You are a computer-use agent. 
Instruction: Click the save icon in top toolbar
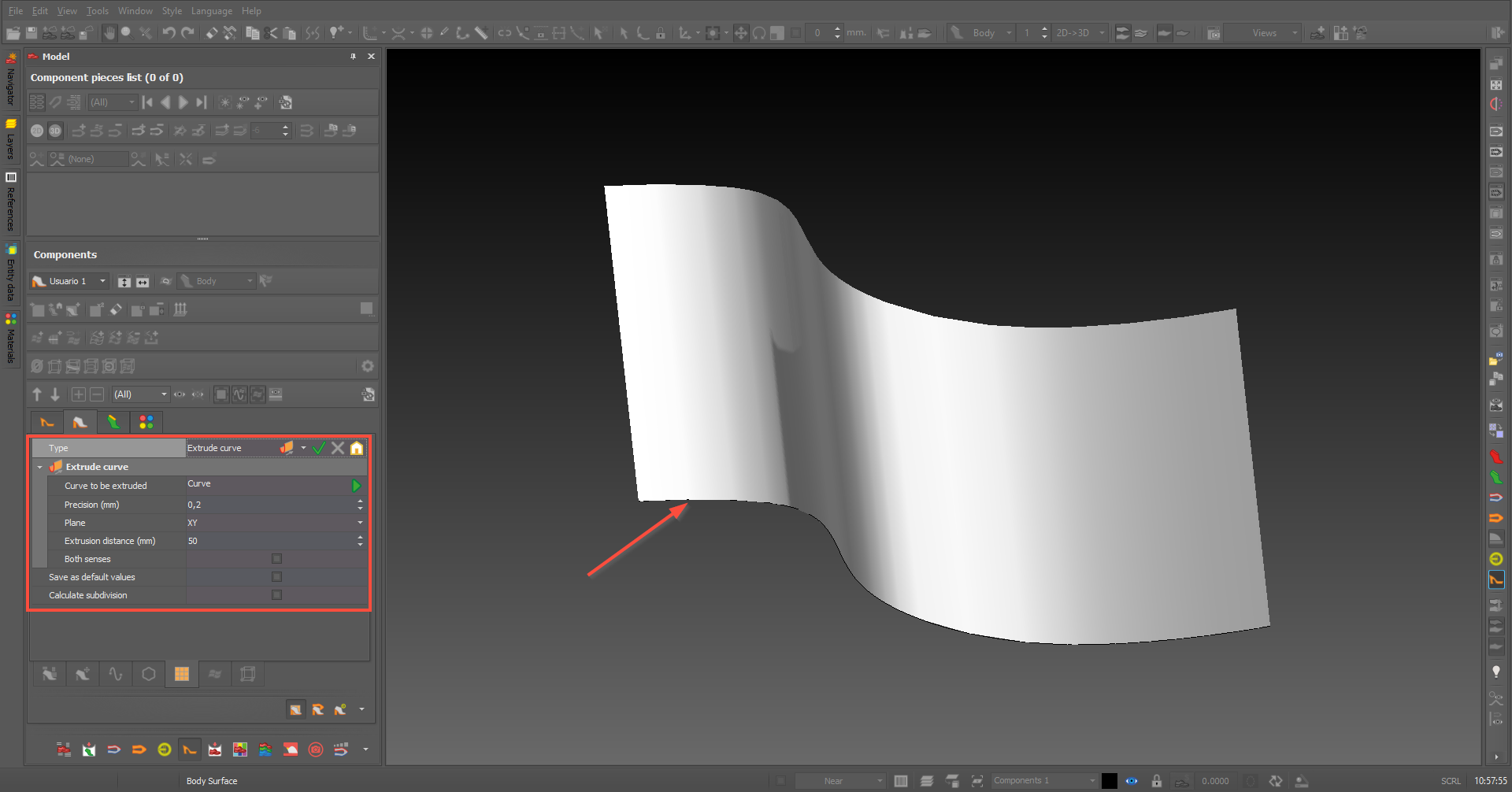pyautogui.click(x=31, y=33)
